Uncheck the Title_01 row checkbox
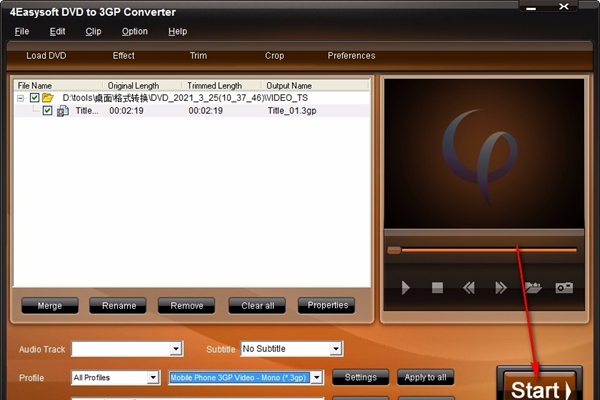Image resolution: width=600 pixels, height=400 pixels. [x=47, y=111]
